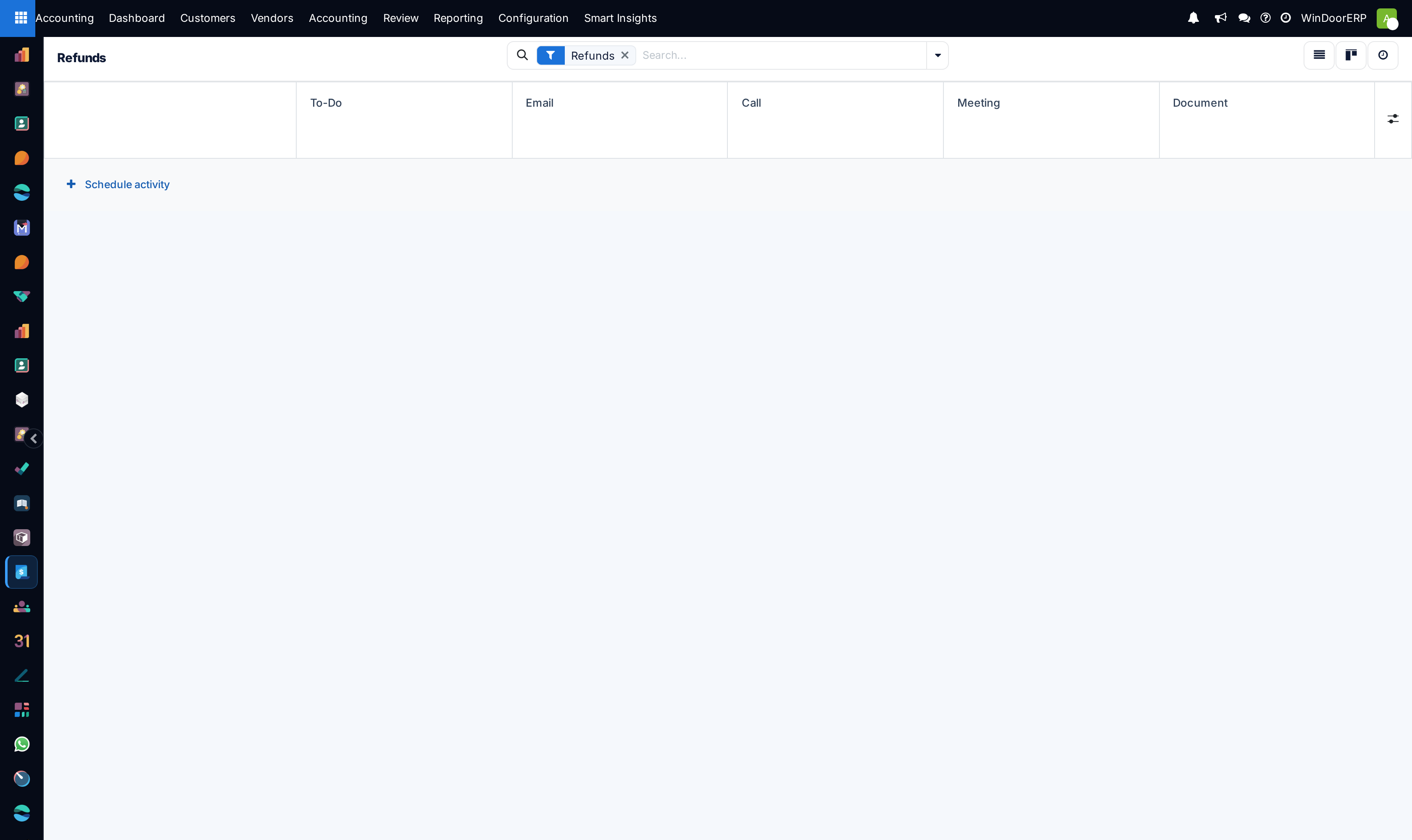
Task: Switch to the activity clock view
Action: (1383, 55)
